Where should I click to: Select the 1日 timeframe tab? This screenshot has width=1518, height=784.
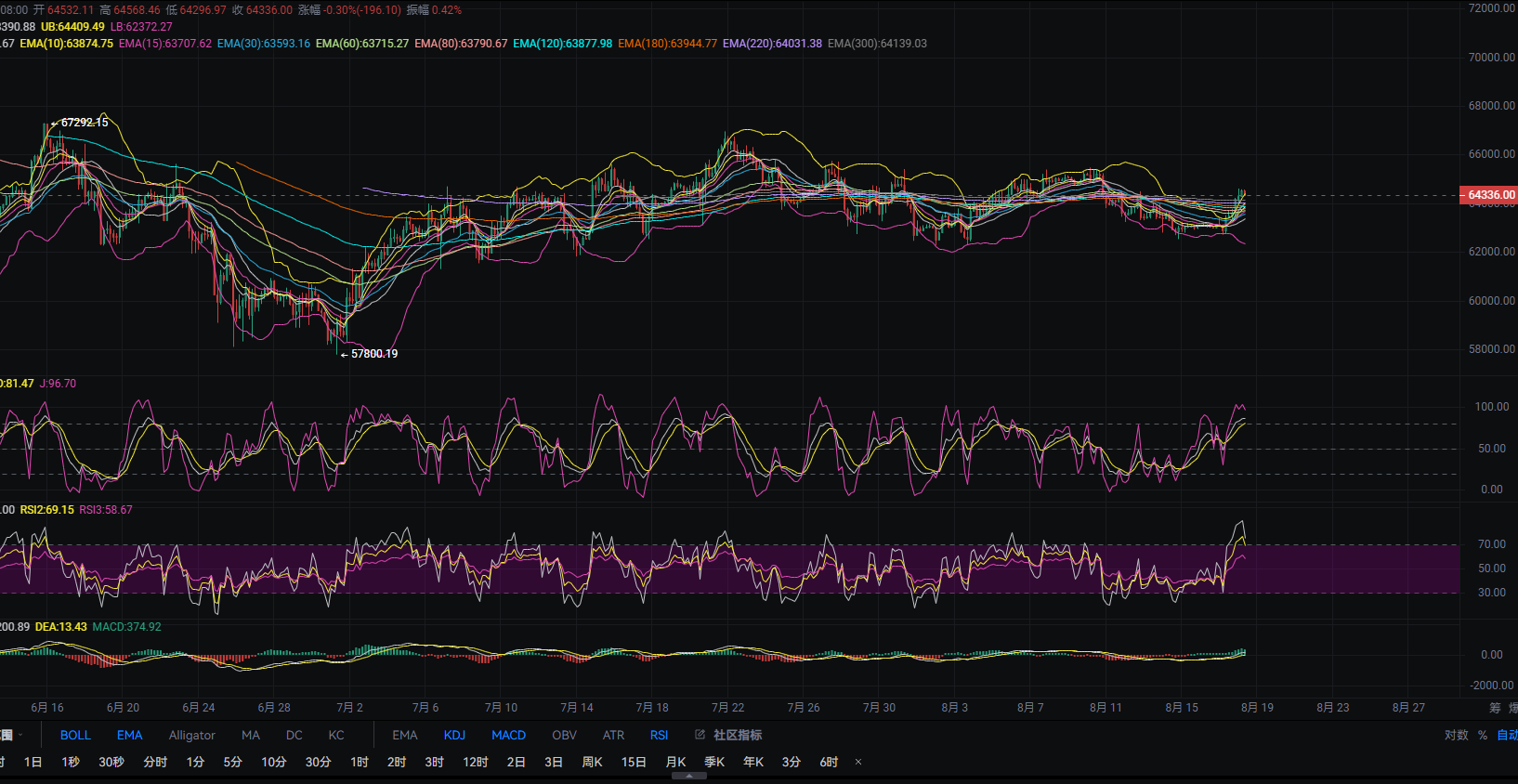[x=33, y=762]
